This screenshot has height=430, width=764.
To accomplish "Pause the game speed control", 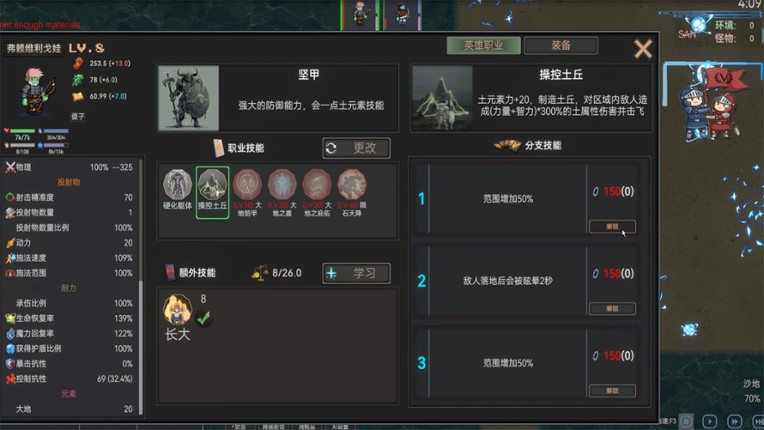I will (x=686, y=421).
